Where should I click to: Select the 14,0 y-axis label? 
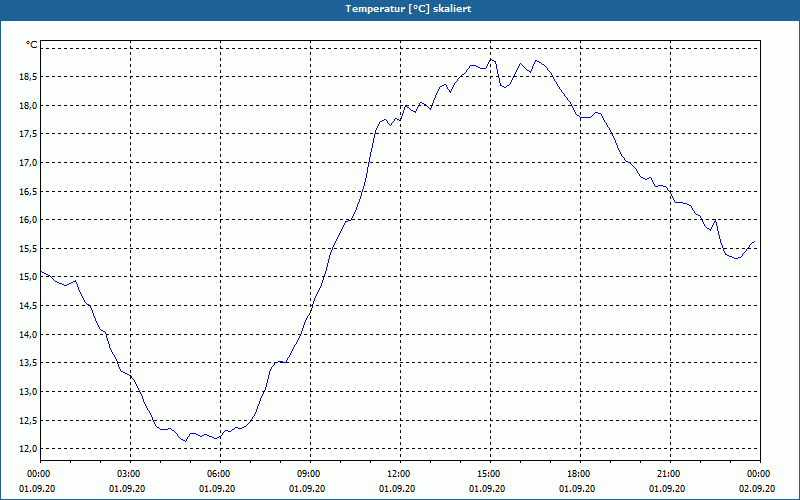29,334
